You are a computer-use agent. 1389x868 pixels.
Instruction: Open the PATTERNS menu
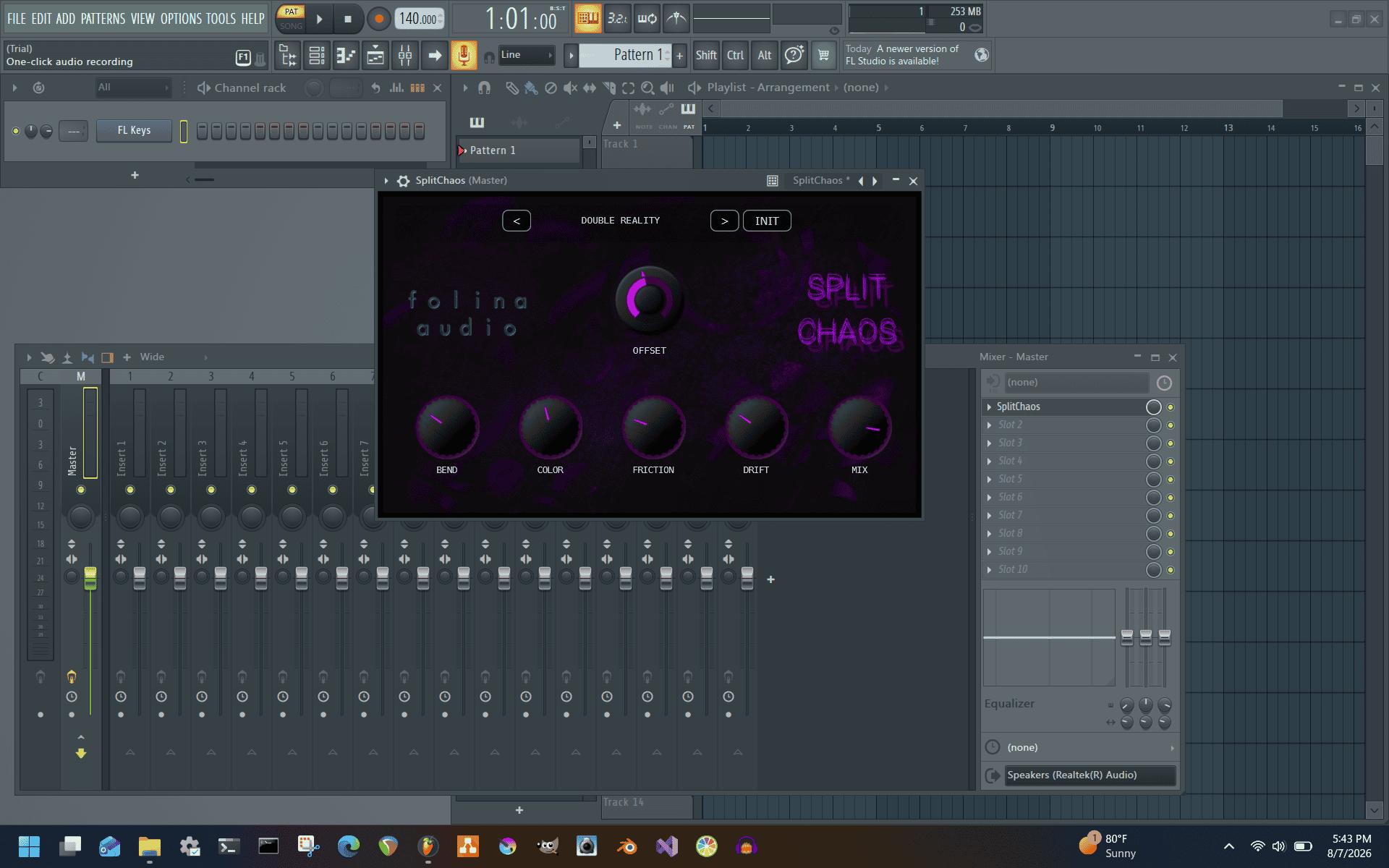coord(103,19)
